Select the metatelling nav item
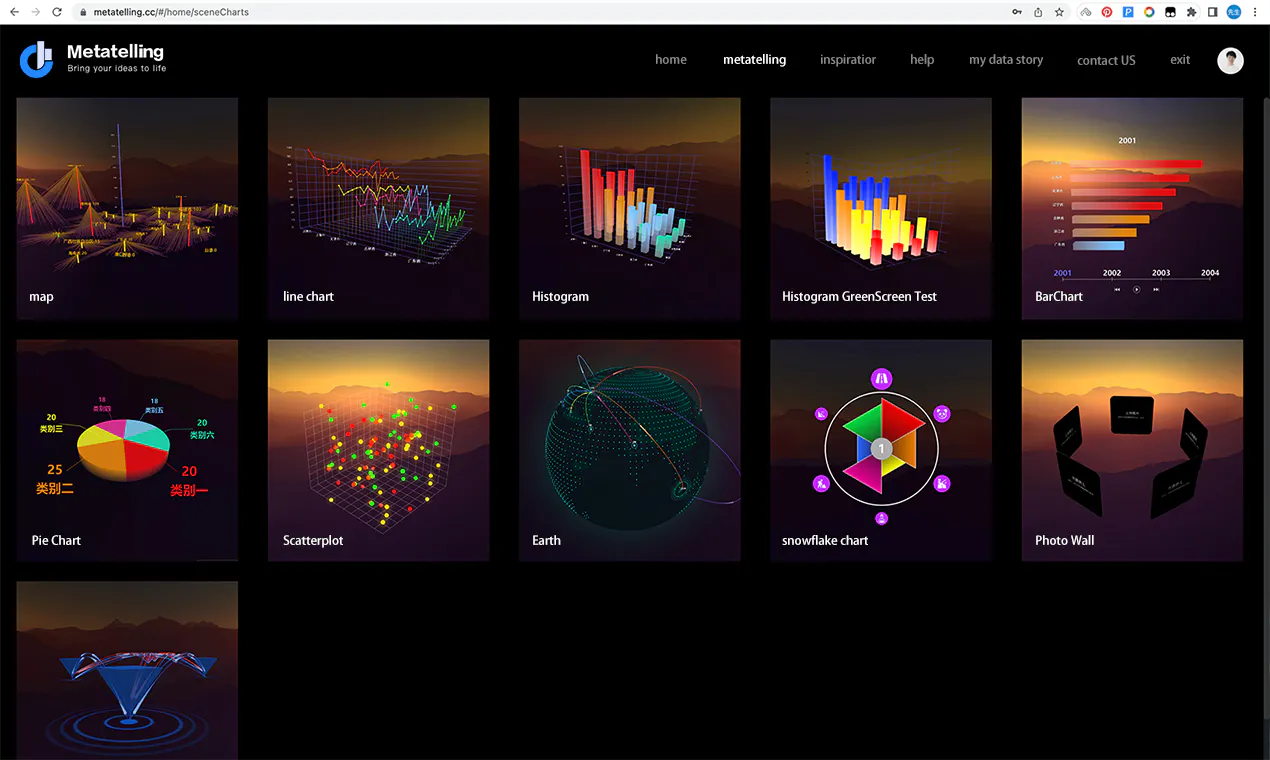This screenshot has height=760, width=1270. coord(754,60)
